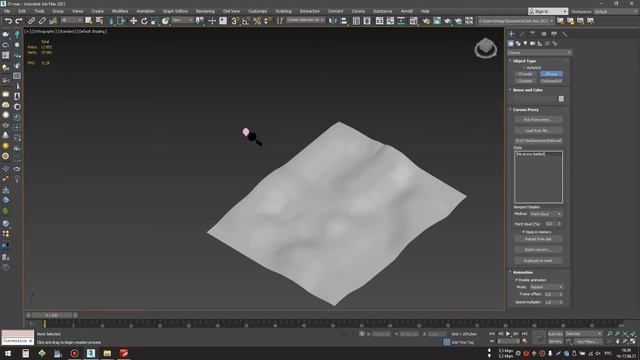The height and width of the screenshot is (360, 640).
Task: Click the time slider frame handle
Action: 51,316
